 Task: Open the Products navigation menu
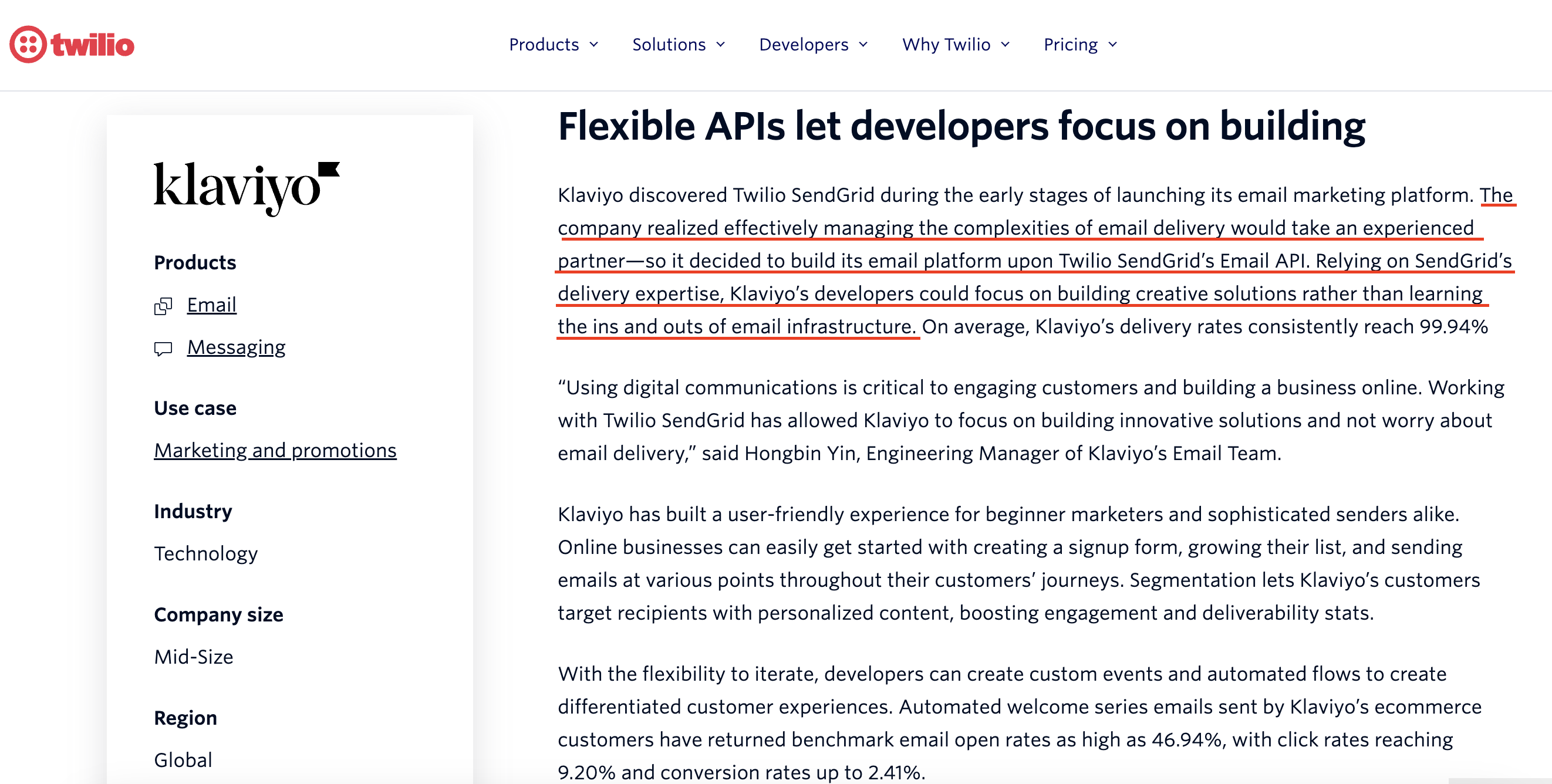pyautogui.click(x=554, y=45)
